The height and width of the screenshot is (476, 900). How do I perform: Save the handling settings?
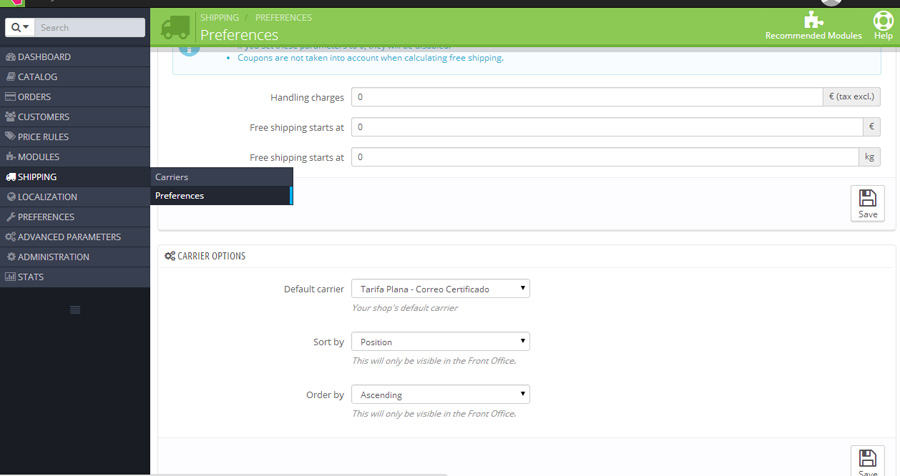[x=867, y=203]
